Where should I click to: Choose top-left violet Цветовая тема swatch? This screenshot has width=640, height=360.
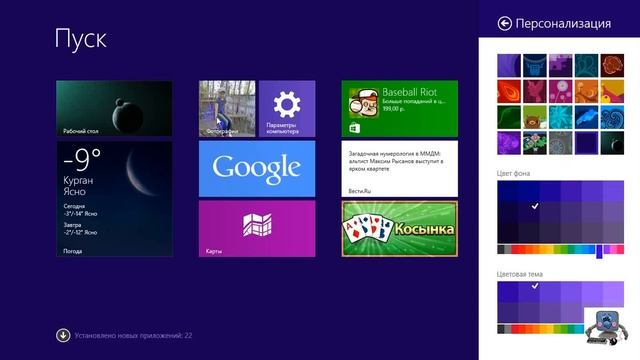[508, 292]
